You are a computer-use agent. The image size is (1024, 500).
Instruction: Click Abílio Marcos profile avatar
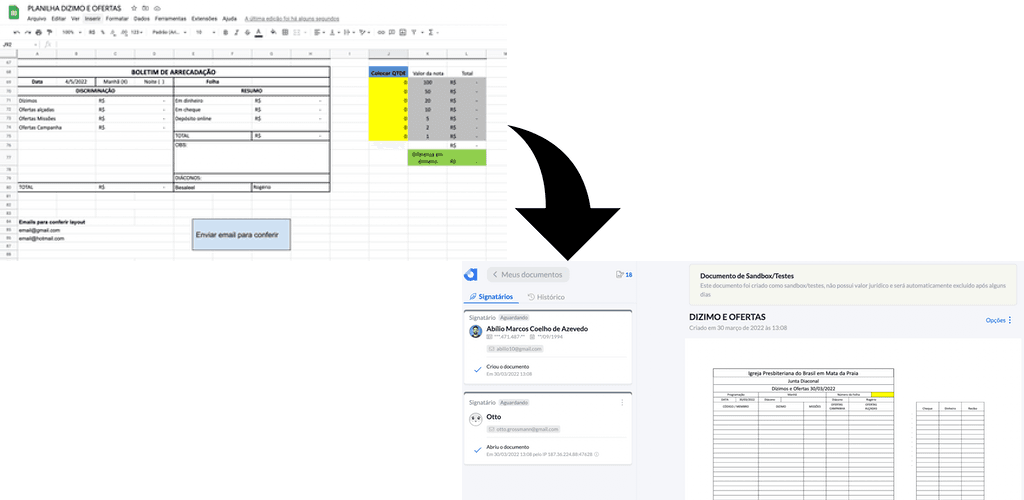coord(475,332)
